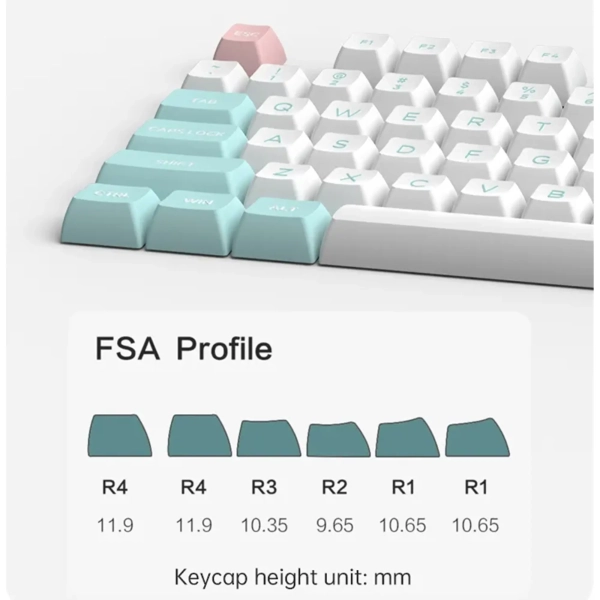Image resolution: width=600 pixels, height=600 pixels.
Task: Click the Z keycap
Action: coord(284,179)
